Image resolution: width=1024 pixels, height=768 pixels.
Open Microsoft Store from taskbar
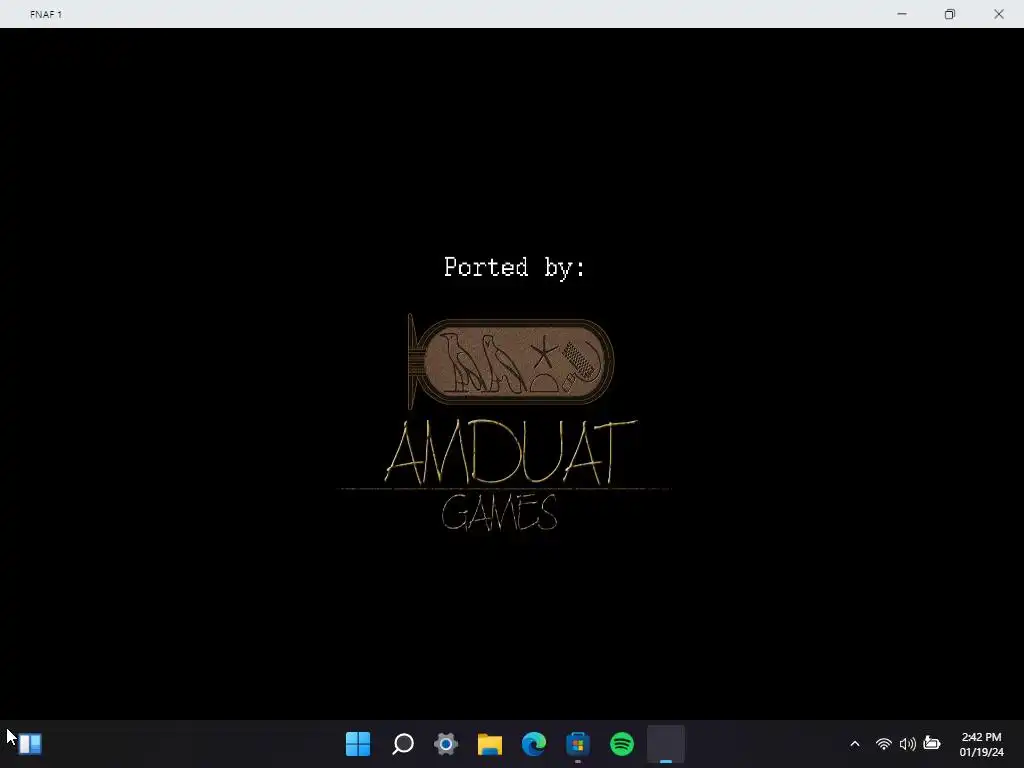point(577,743)
